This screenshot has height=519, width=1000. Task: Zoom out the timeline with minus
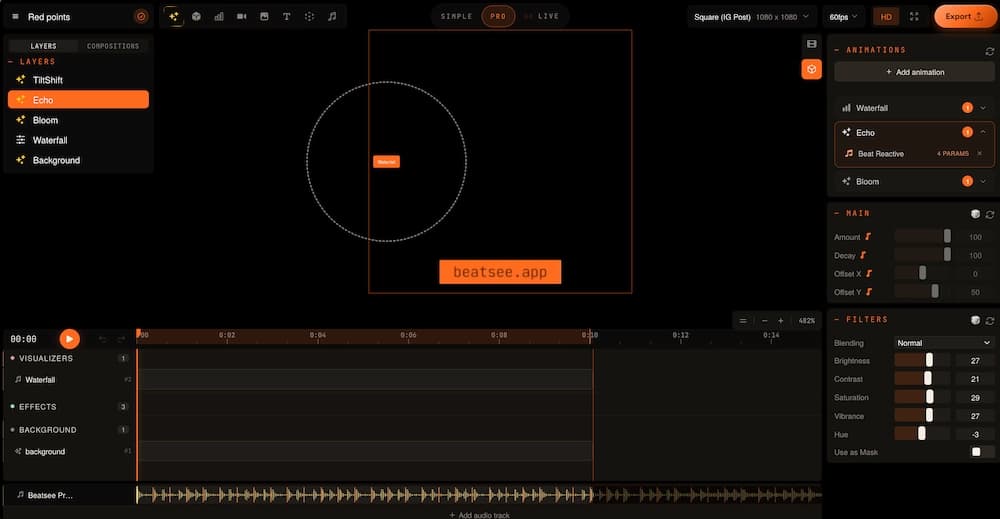(765, 321)
